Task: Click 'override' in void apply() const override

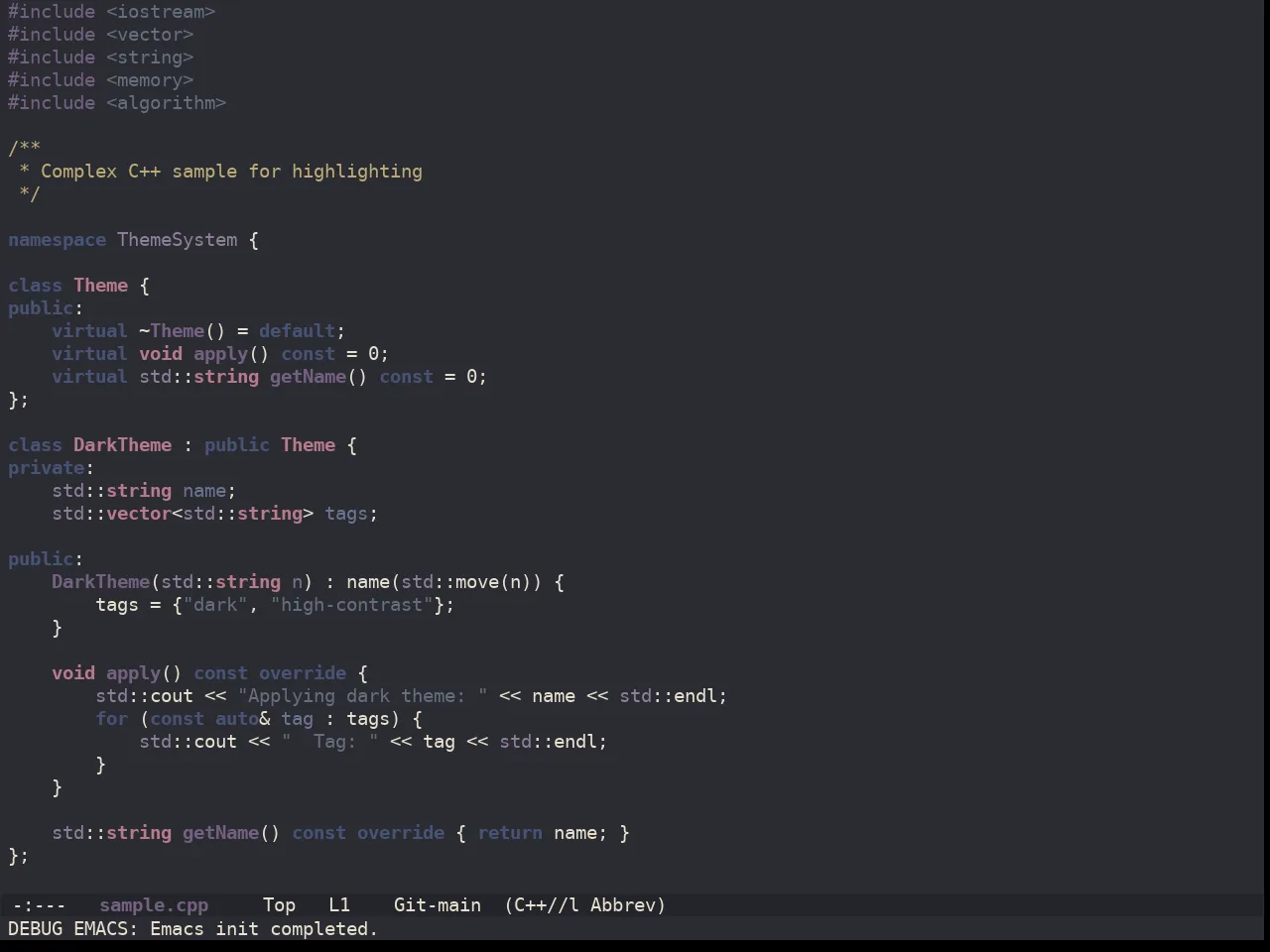Action: (x=303, y=673)
